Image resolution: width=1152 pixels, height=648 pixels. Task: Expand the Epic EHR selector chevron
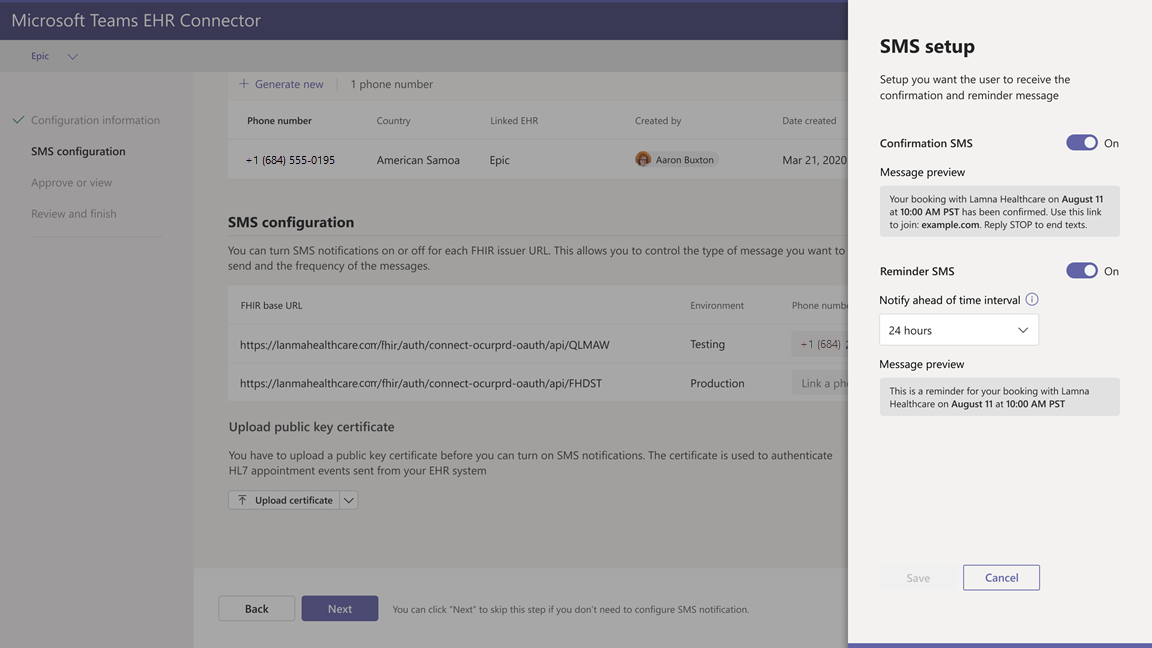pos(72,57)
